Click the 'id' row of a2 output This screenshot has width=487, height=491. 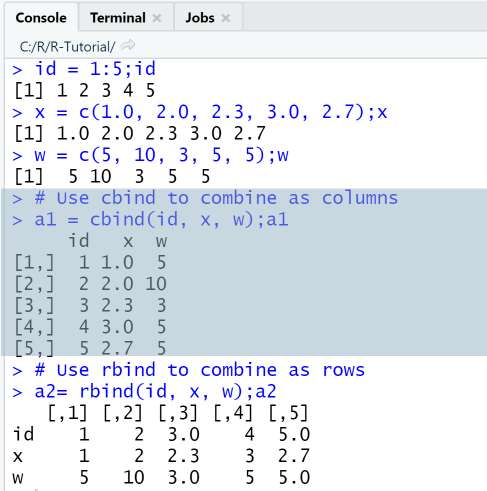[x=161, y=434]
